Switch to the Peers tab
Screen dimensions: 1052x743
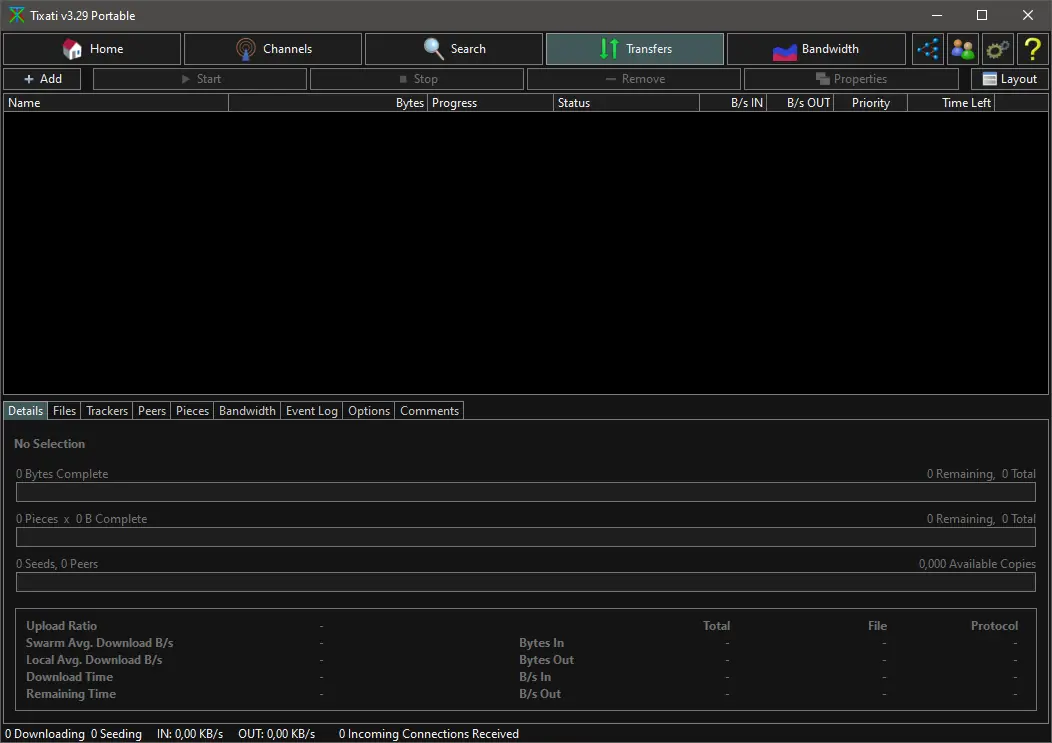point(152,411)
